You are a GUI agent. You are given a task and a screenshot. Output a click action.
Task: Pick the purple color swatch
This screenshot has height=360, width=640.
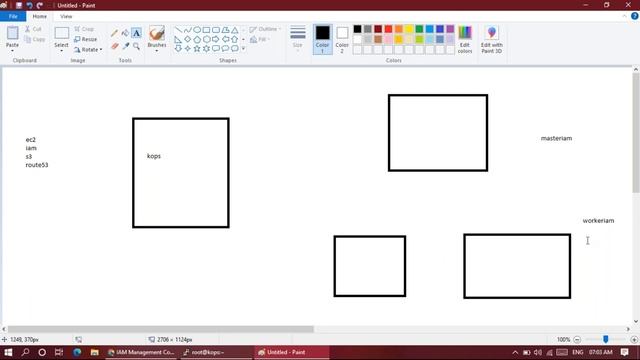pyautogui.click(x=450, y=29)
